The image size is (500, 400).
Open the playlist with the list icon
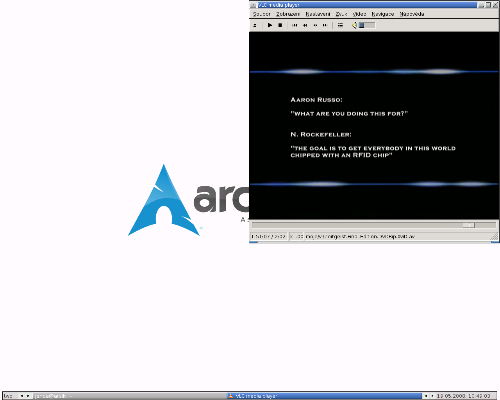[340, 25]
